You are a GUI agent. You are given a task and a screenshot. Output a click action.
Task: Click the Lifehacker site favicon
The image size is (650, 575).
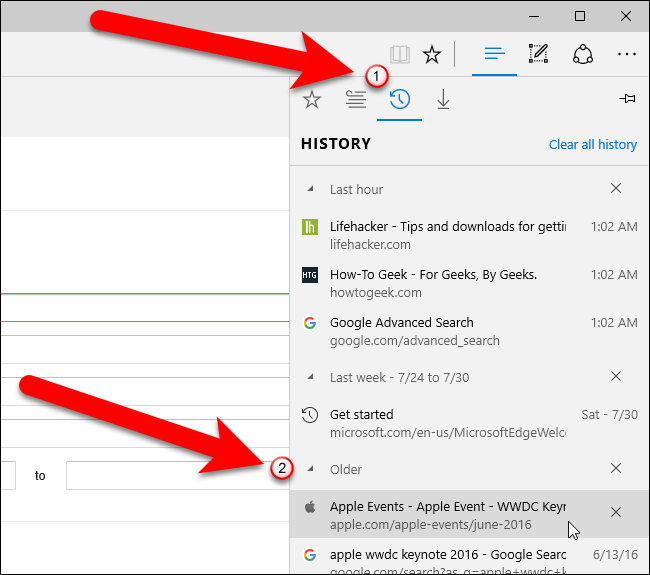tap(310, 227)
